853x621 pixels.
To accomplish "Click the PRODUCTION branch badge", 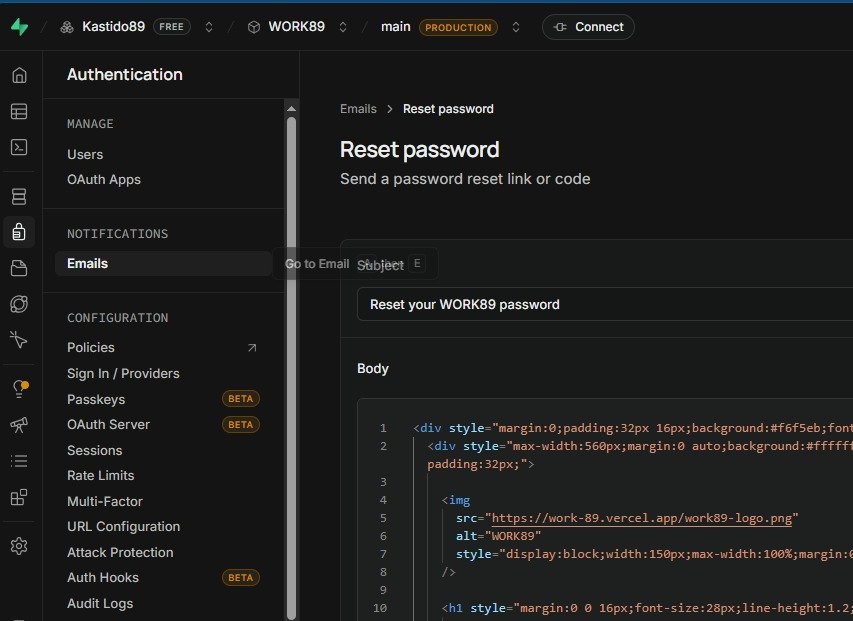I will (x=458, y=27).
